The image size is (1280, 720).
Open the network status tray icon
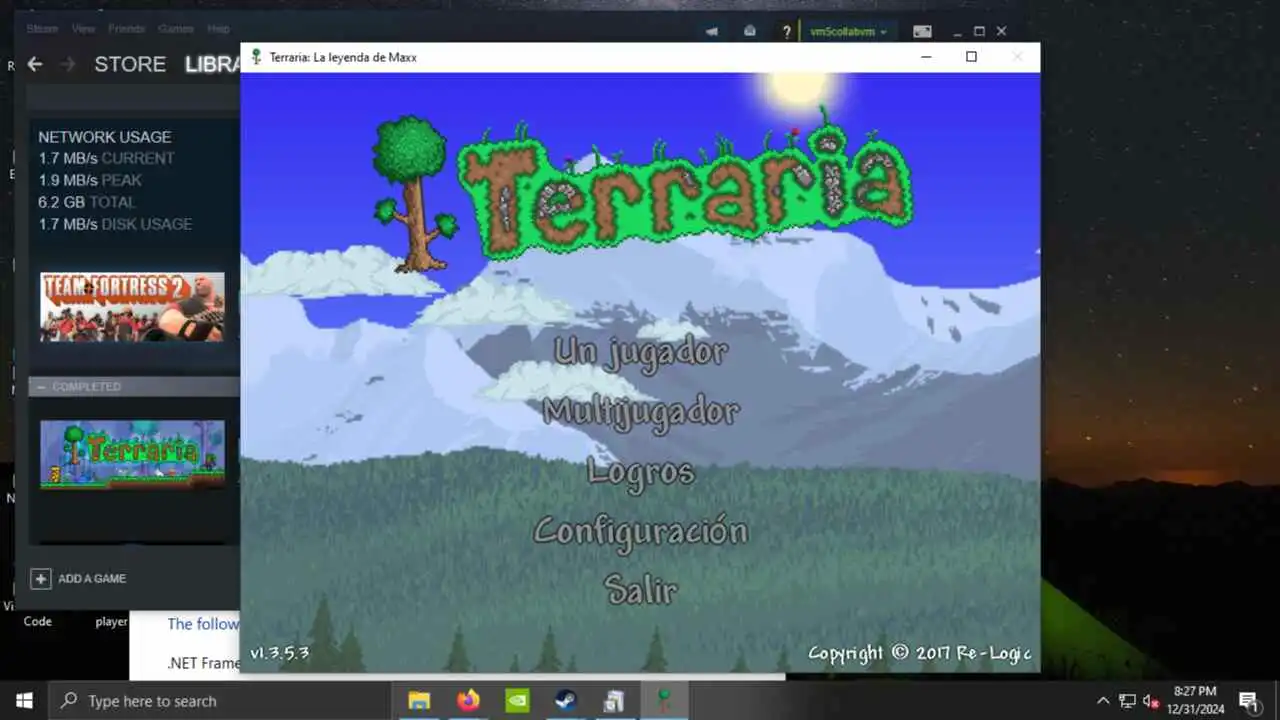click(1127, 701)
